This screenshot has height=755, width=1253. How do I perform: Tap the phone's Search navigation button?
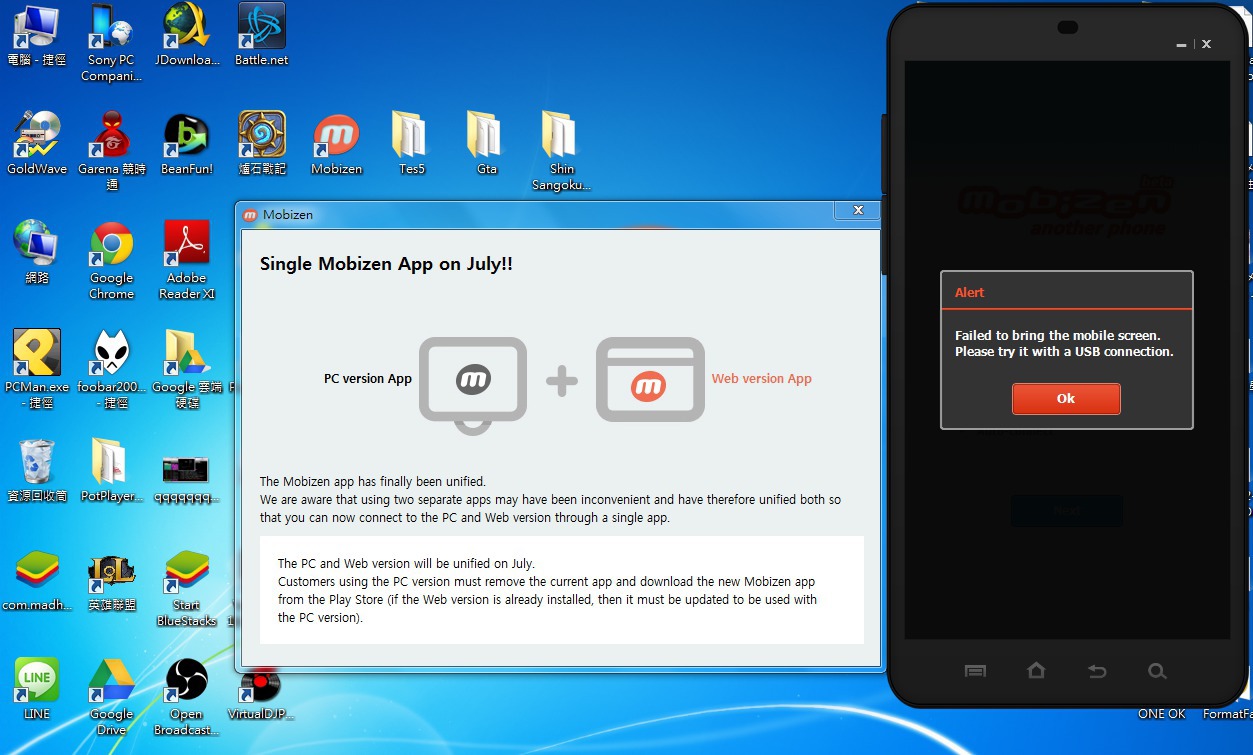(x=1157, y=671)
